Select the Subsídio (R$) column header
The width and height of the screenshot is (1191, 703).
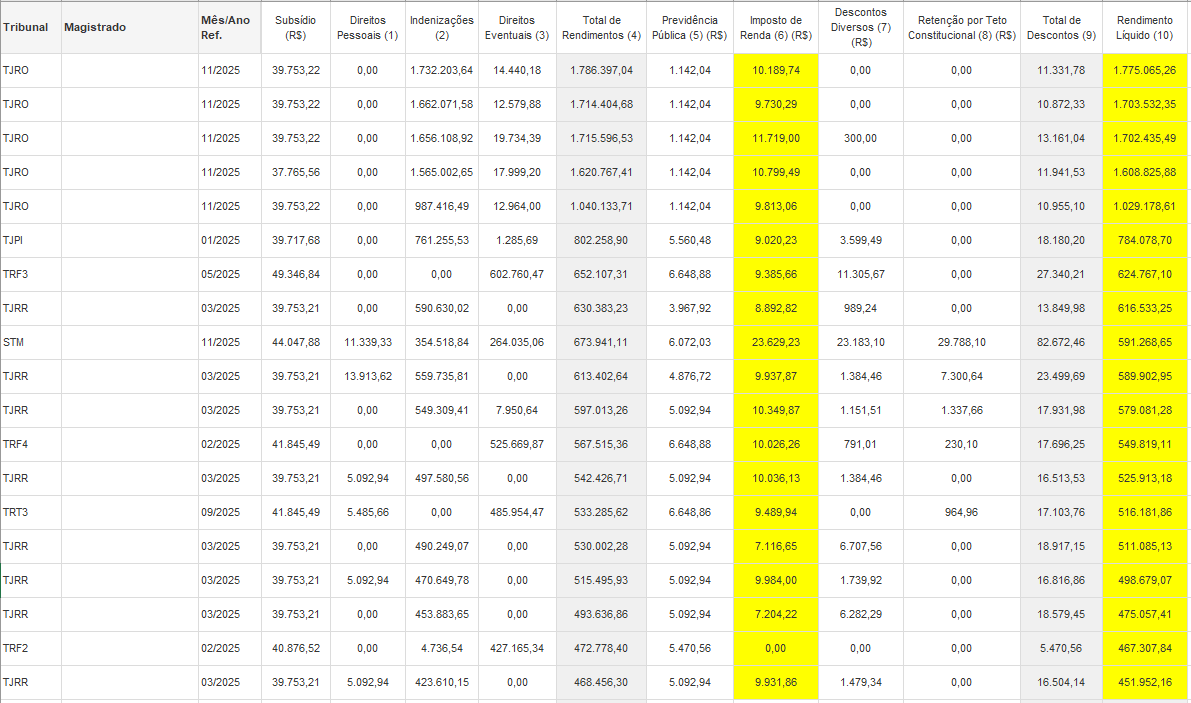295,27
